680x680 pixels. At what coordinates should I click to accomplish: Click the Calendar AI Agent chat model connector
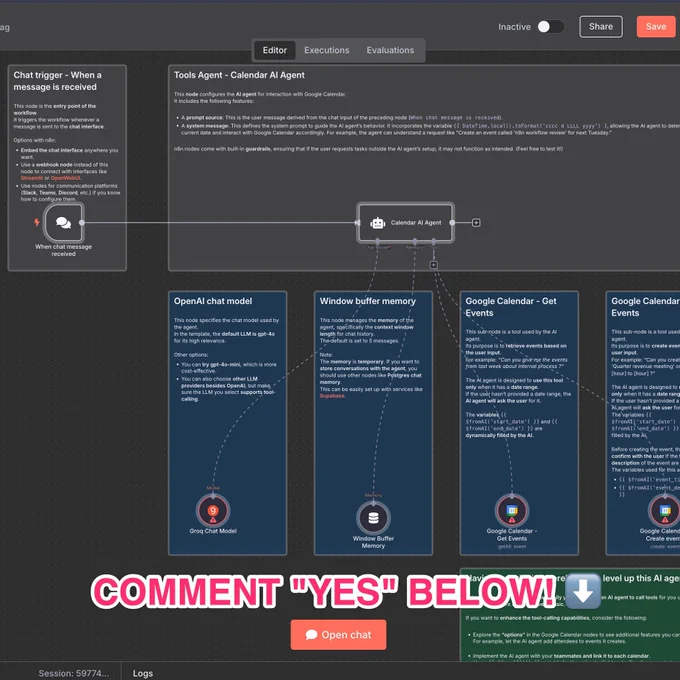(x=377, y=240)
